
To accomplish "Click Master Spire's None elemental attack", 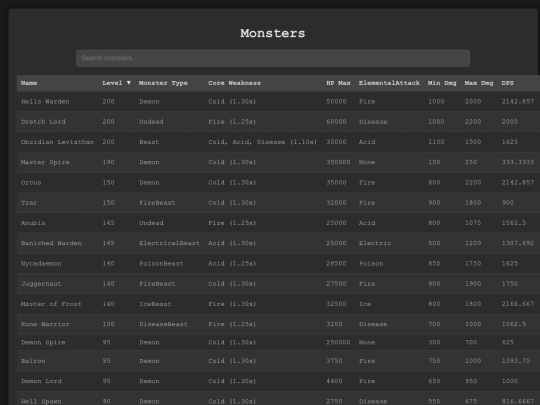I will pos(367,162).
